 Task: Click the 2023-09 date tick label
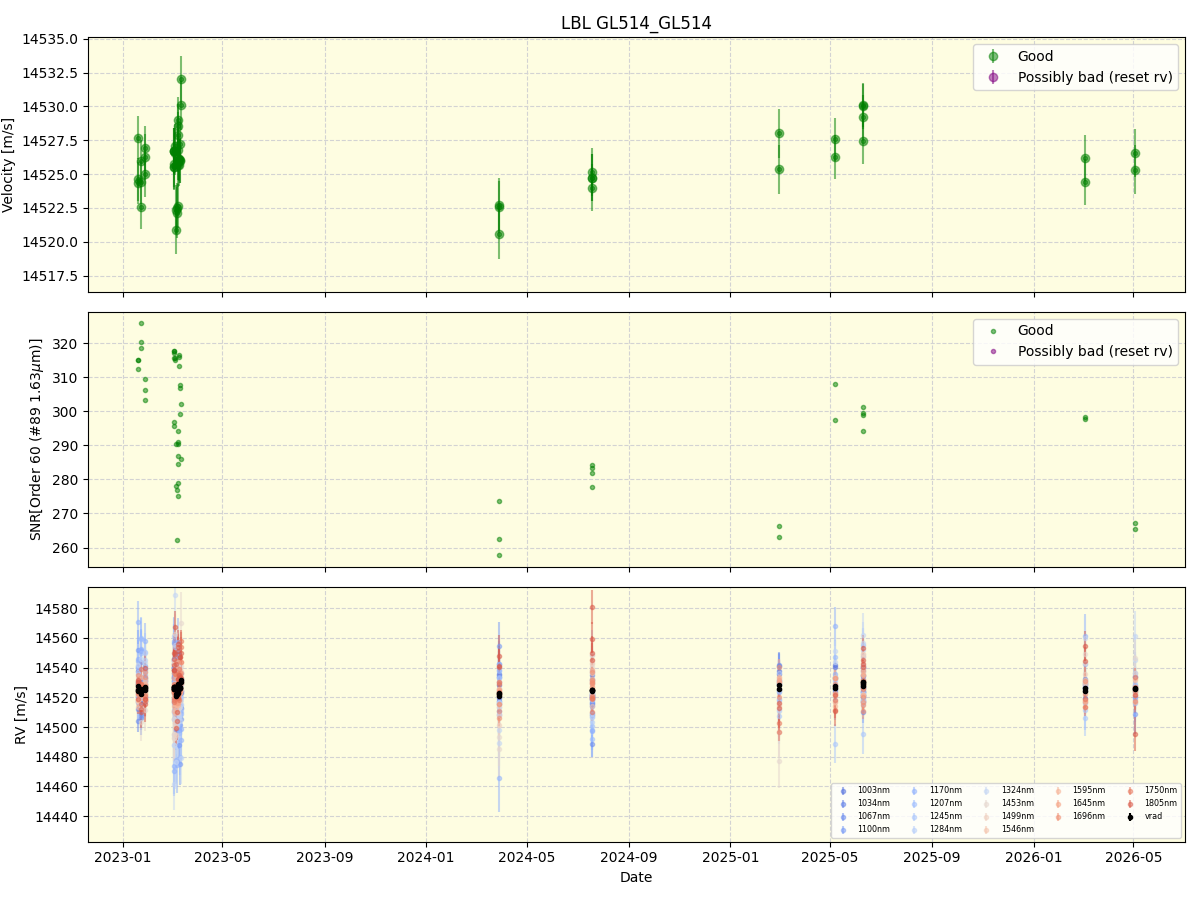[325, 857]
